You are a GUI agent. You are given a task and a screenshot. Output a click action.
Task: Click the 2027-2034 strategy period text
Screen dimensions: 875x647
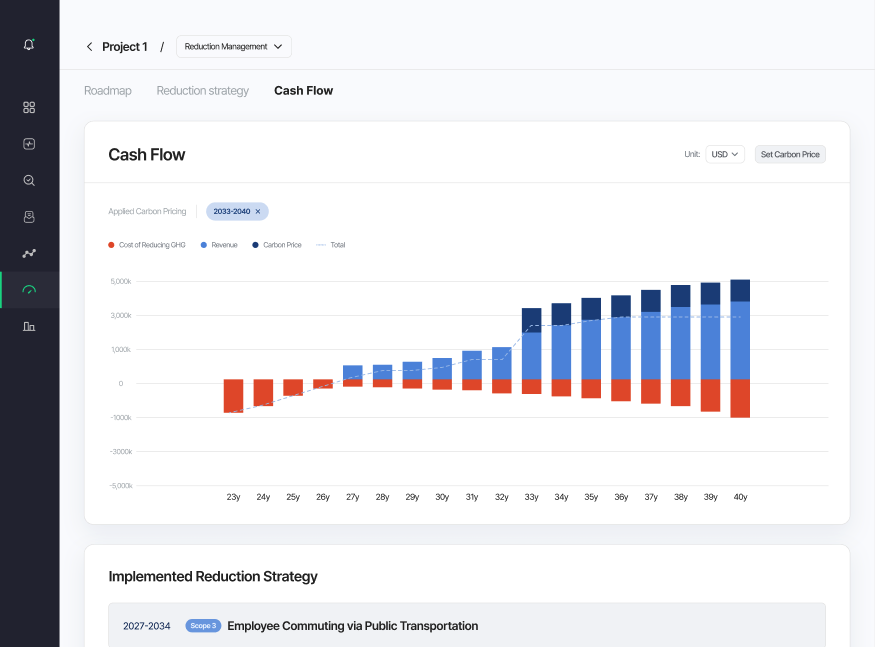(146, 626)
